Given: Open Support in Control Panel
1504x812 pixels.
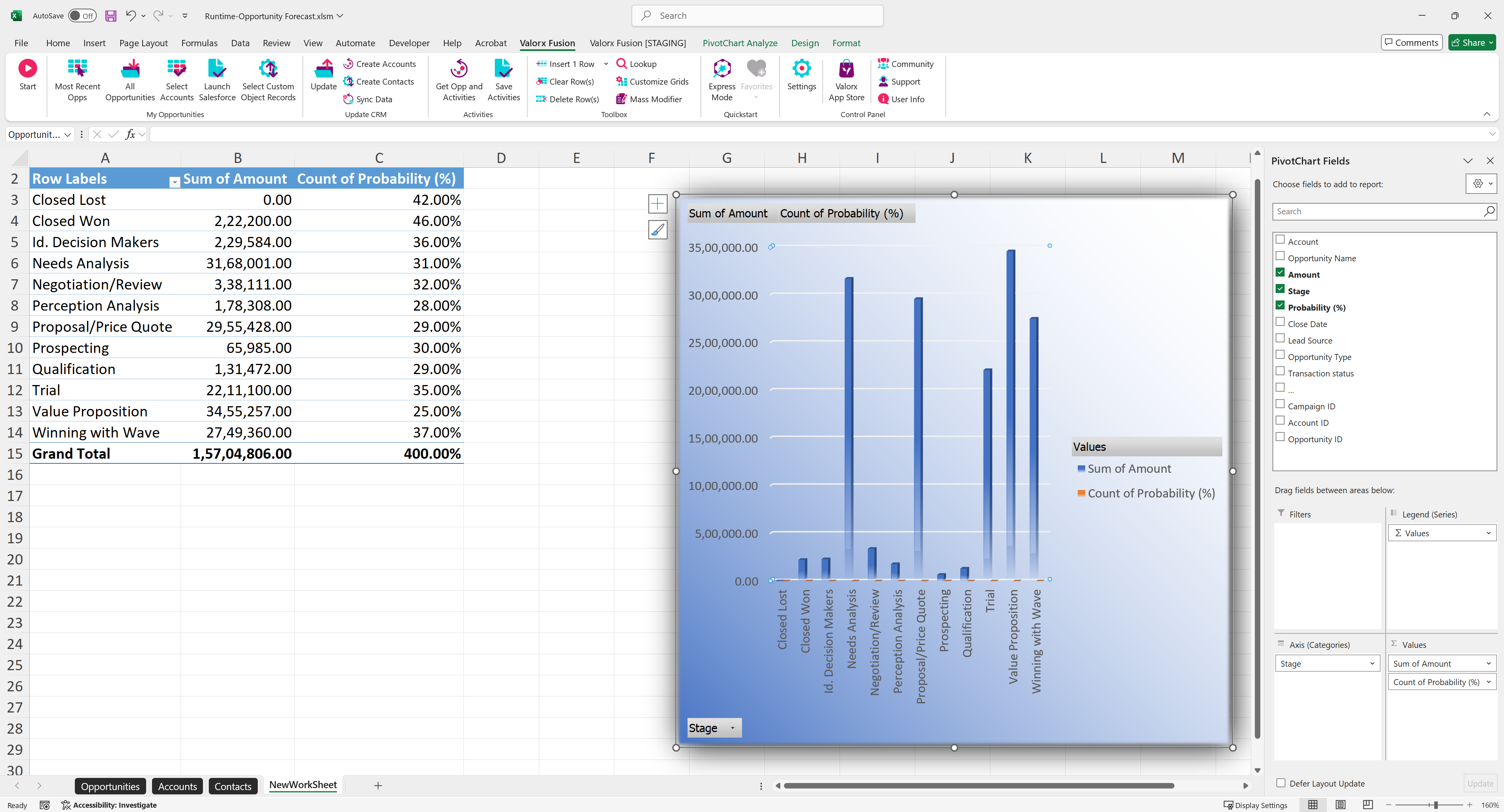Looking at the screenshot, I should [899, 81].
